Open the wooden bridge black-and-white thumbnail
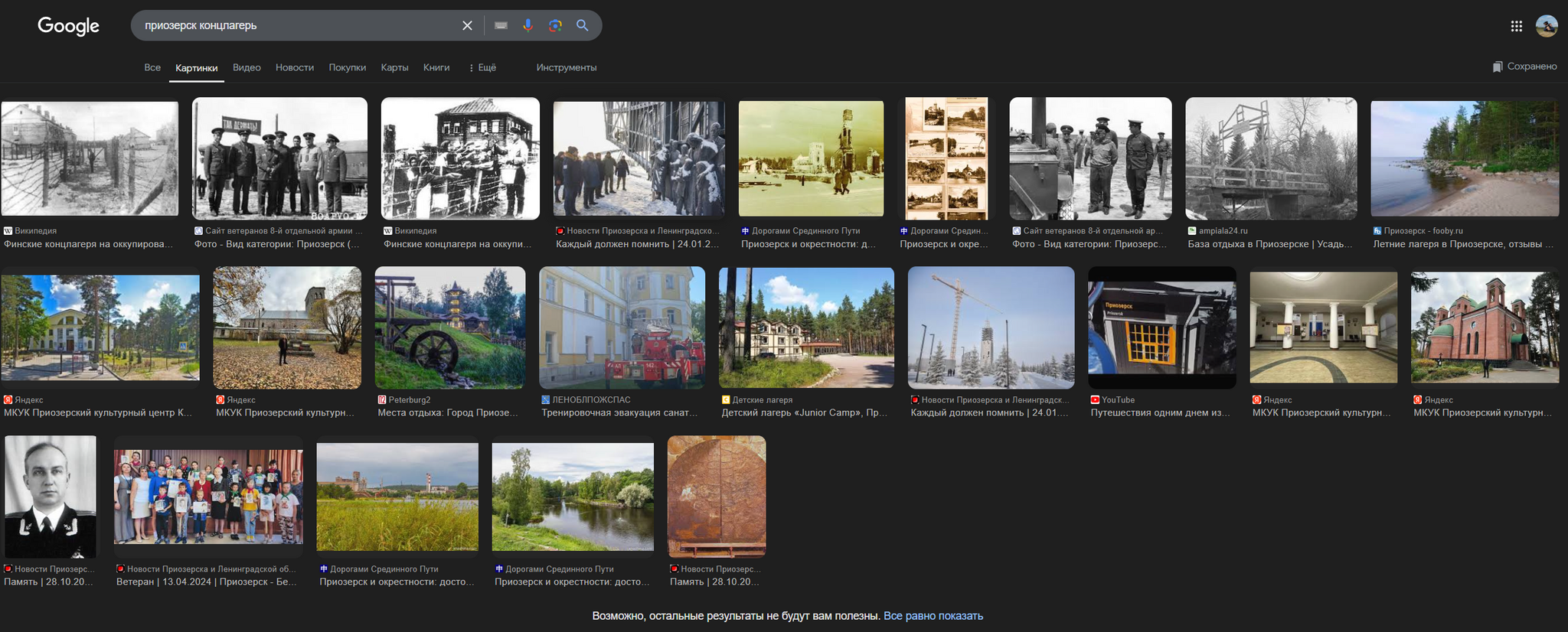 pos(1271,158)
